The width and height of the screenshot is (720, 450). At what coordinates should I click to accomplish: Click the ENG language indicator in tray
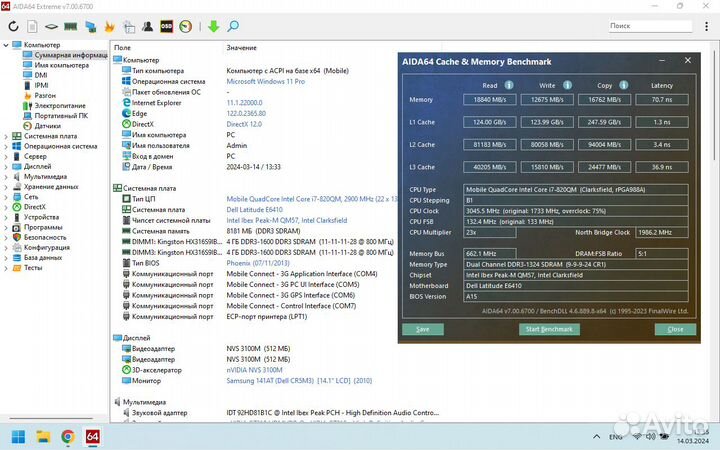pos(616,437)
